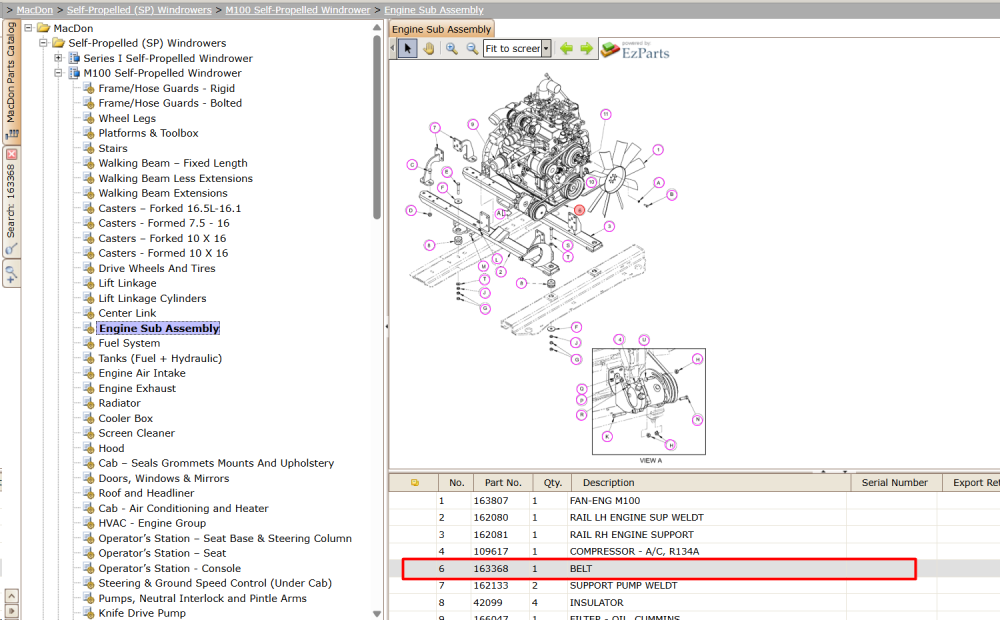Open HVAC - Engine Group

coord(152,523)
